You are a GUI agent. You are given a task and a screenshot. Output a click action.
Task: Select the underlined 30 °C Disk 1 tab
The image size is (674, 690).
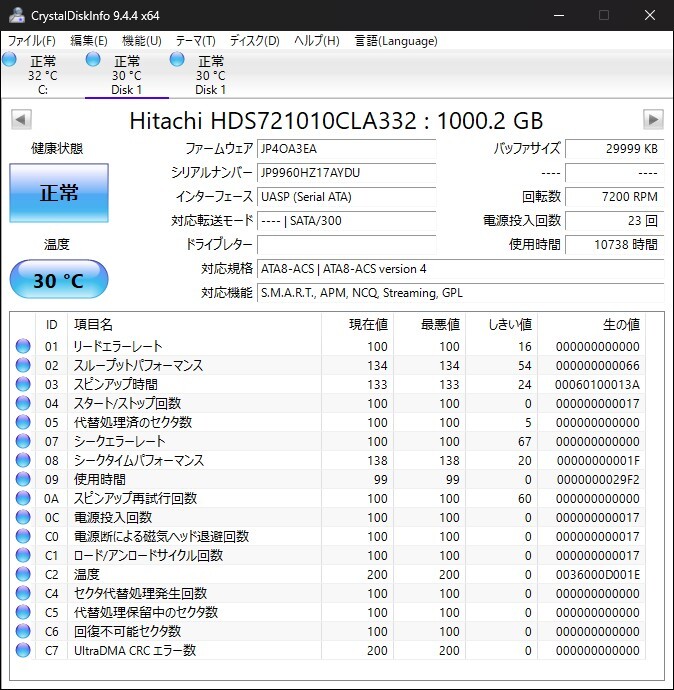click(x=126, y=75)
